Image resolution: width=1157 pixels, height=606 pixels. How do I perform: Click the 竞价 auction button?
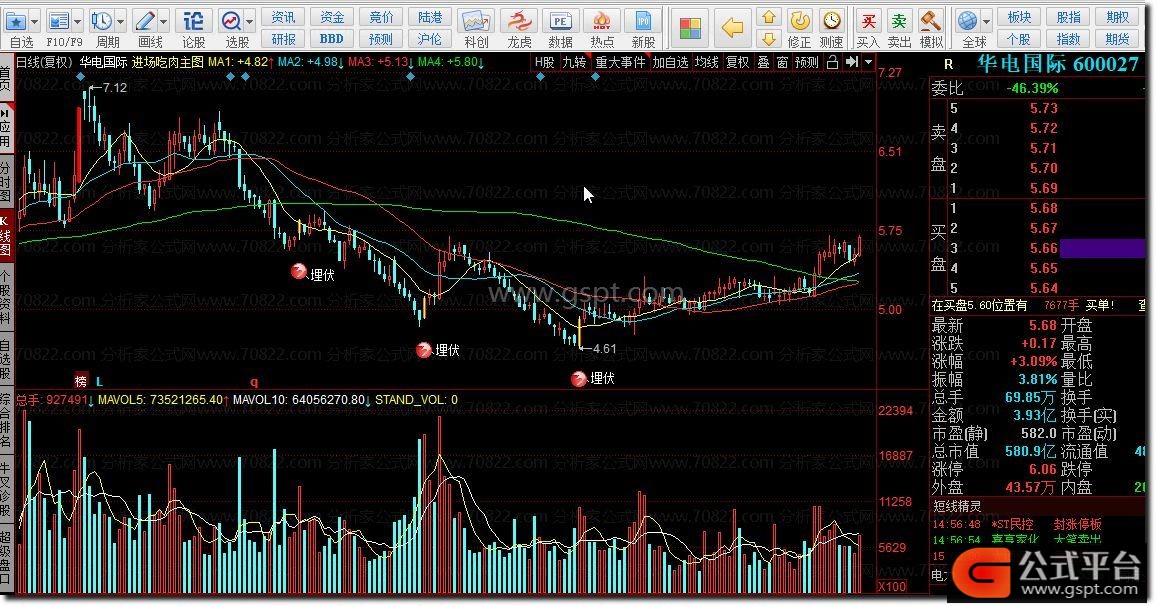(x=381, y=17)
